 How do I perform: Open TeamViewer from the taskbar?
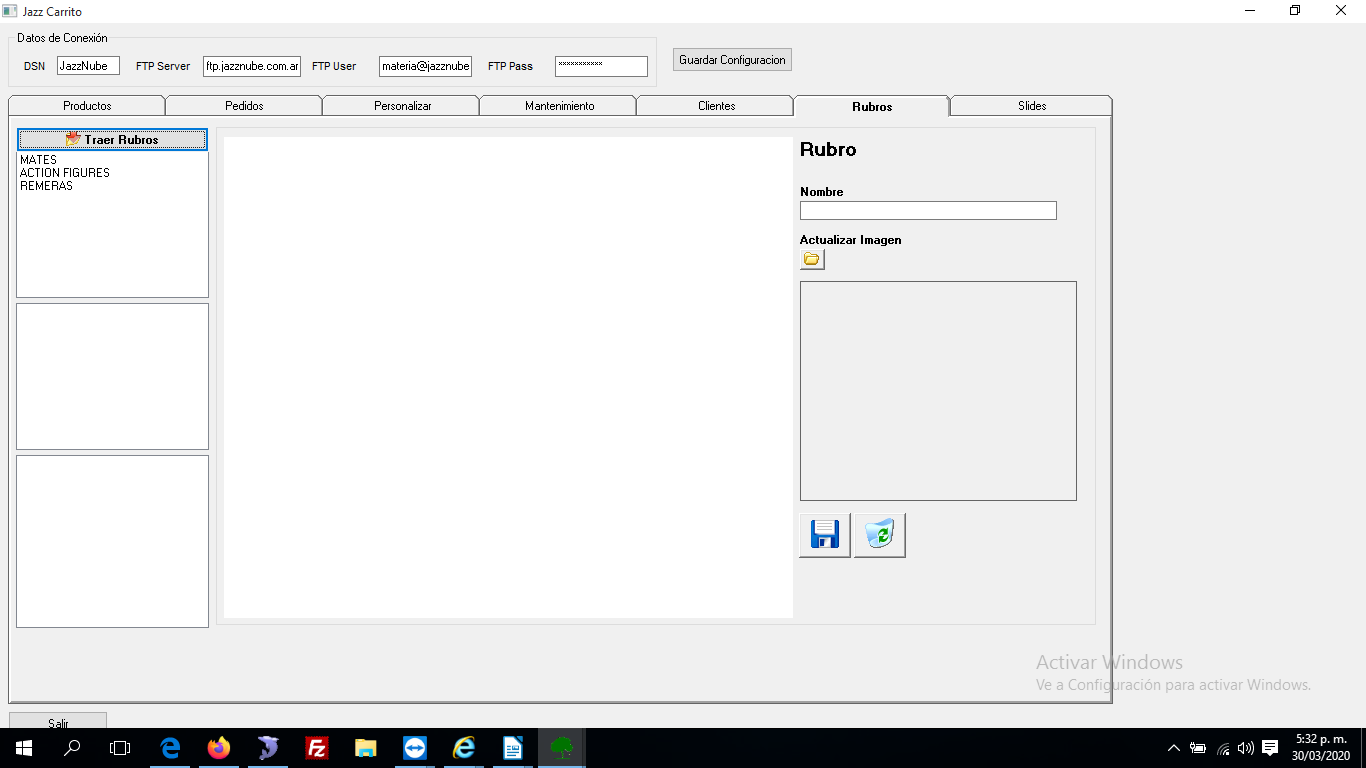[x=415, y=748]
